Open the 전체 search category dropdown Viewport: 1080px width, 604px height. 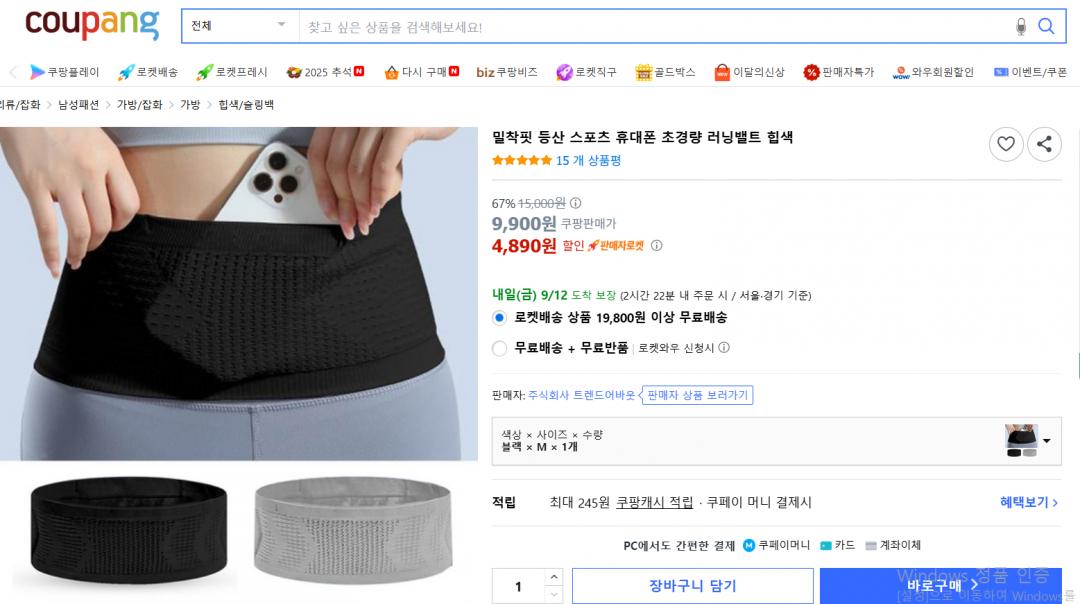[x=240, y=26]
